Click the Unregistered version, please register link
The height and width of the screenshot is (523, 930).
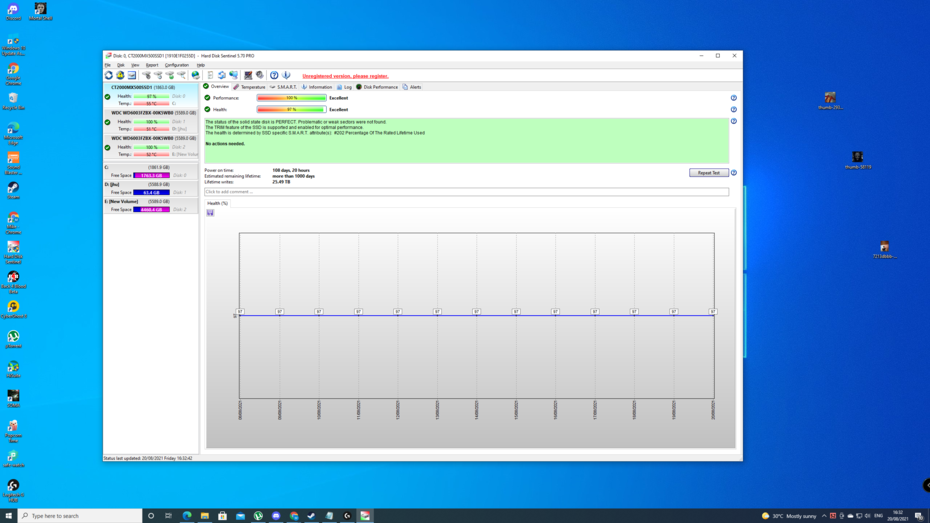click(x=345, y=76)
